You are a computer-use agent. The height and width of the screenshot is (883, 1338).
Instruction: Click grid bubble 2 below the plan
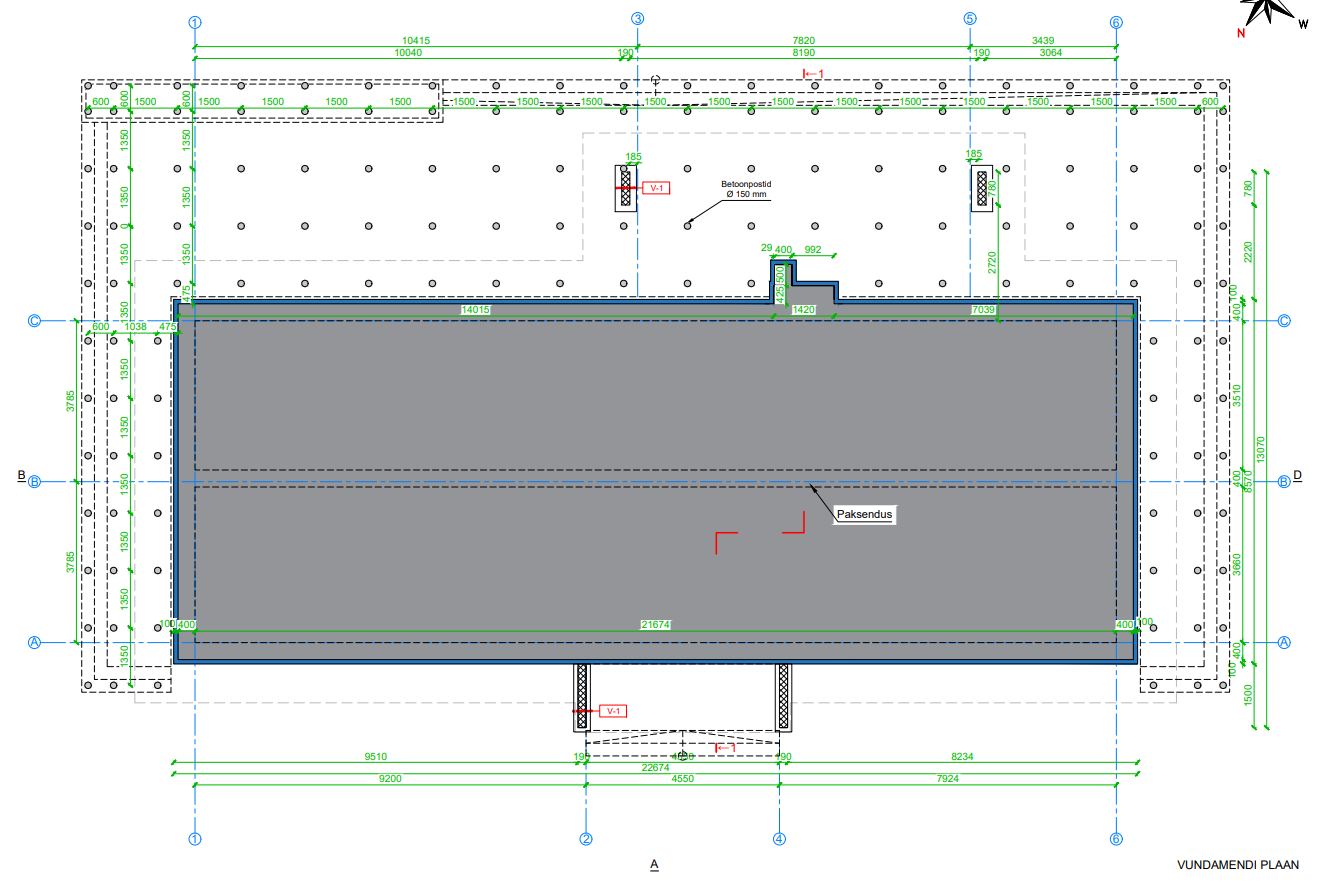(x=586, y=839)
